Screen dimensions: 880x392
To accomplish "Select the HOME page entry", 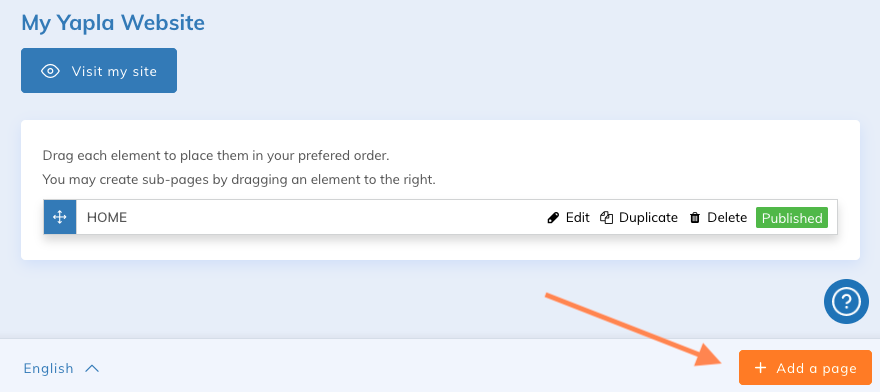I will click(x=107, y=217).
